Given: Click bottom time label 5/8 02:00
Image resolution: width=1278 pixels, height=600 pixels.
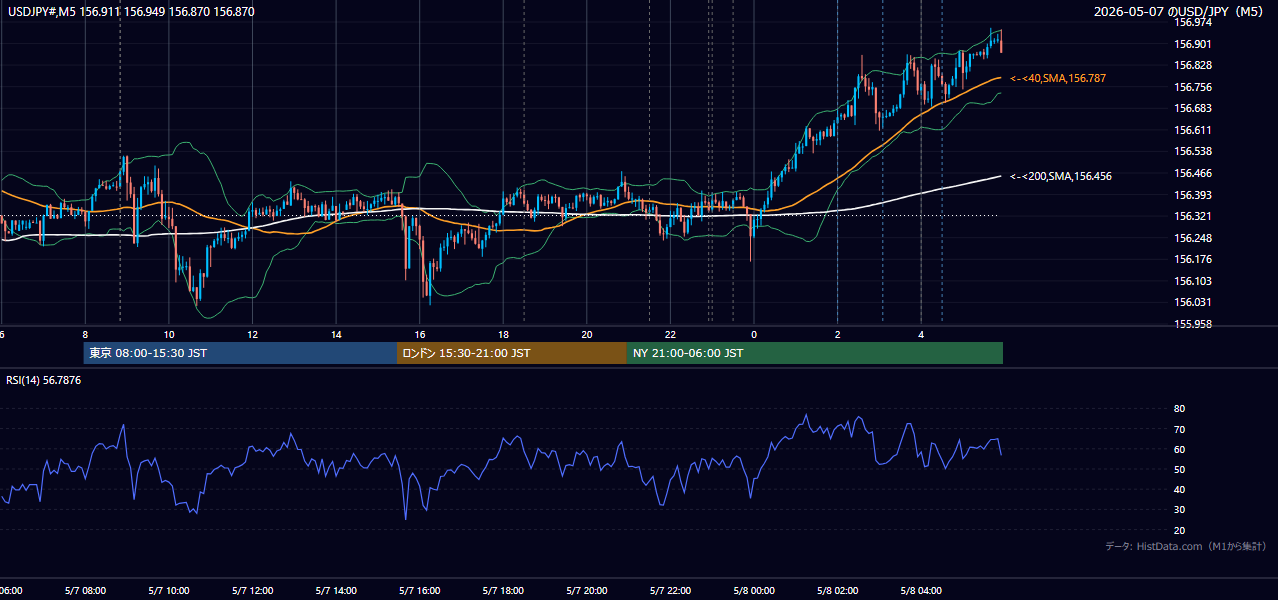Looking at the screenshot, I should tap(836, 591).
